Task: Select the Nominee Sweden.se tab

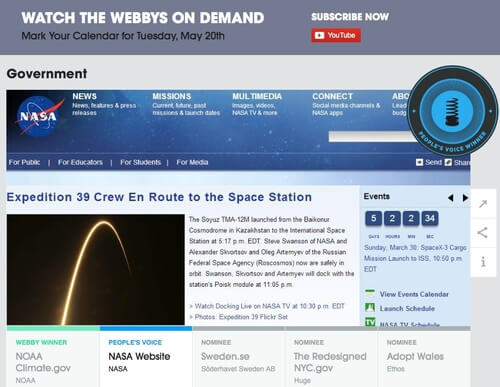Action: point(238,358)
